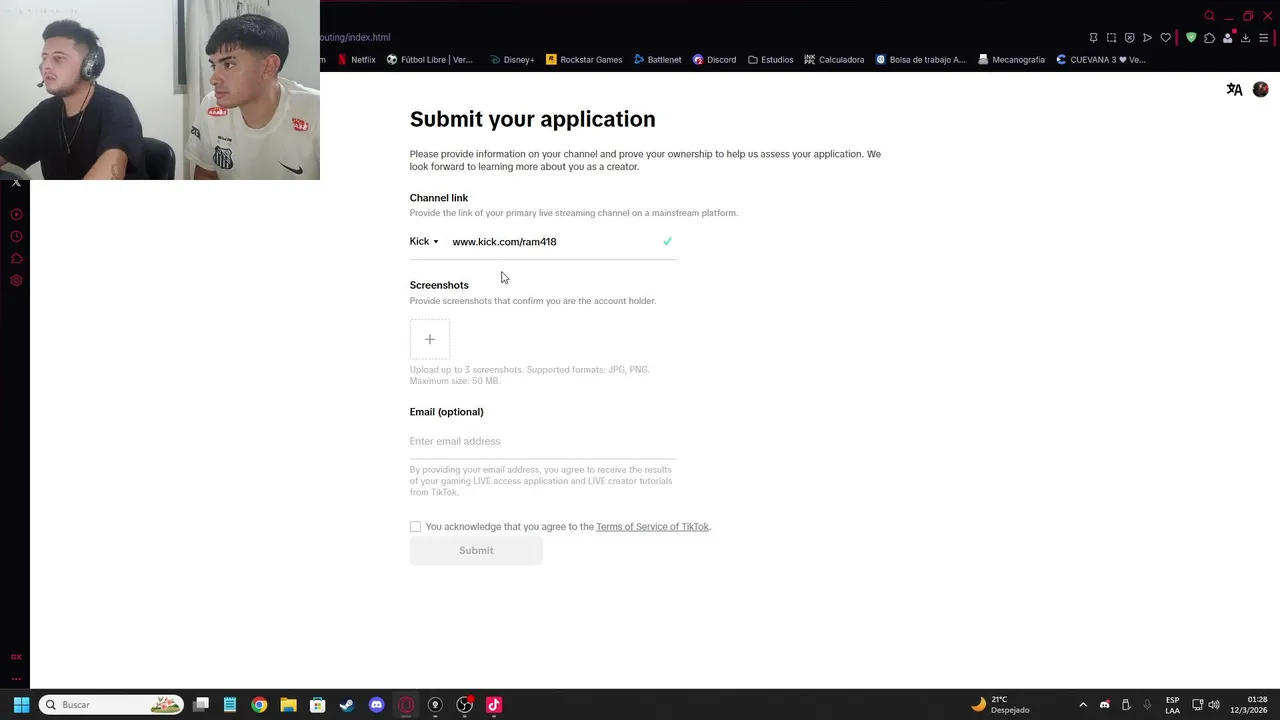This screenshot has width=1280, height=720.
Task: Open Microsoft Store from the taskbar
Action: click(317, 705)
